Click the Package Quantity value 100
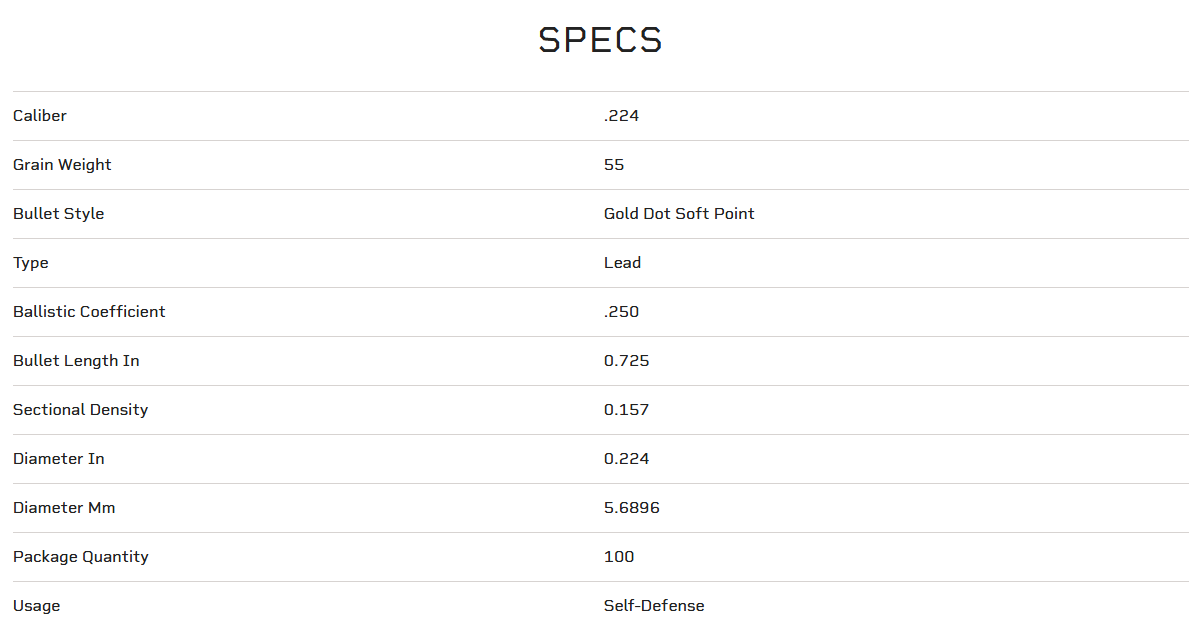The image size is (1203, 619). (x=619, y=557)
